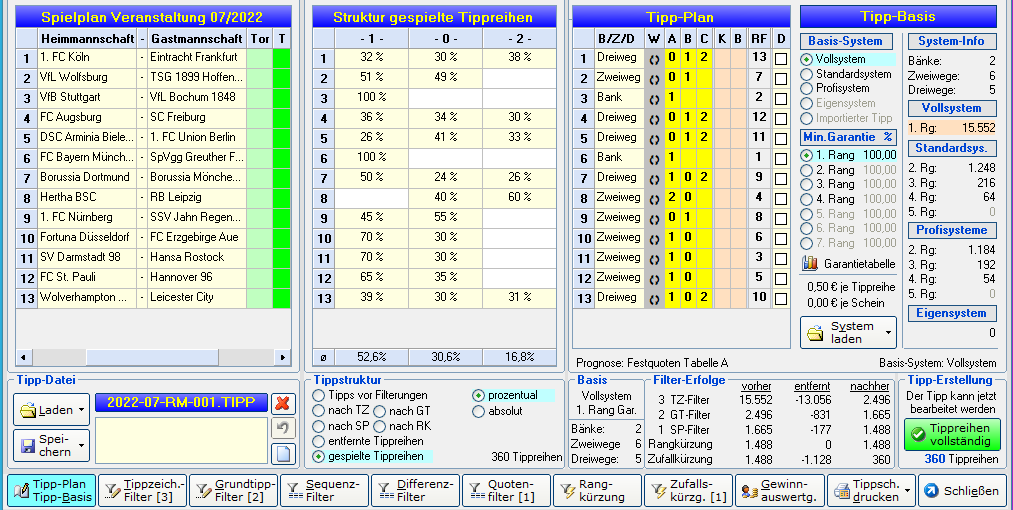Open the Garantietabelle chart icon
The width and height of the screenshot is (1013, 510).
point(810,264)
